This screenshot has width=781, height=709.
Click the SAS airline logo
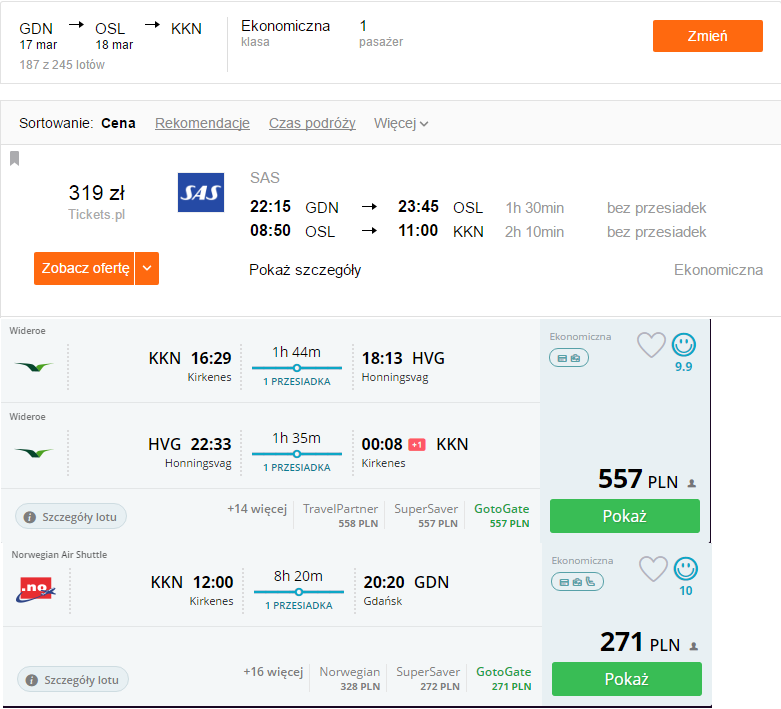coord(201,192)
